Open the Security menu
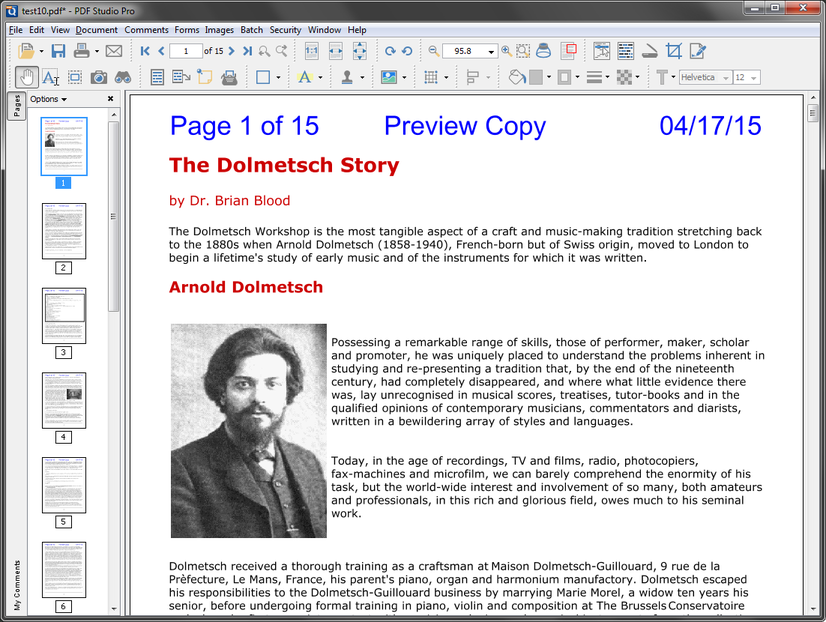826x622 pixels. coord(285,30)
